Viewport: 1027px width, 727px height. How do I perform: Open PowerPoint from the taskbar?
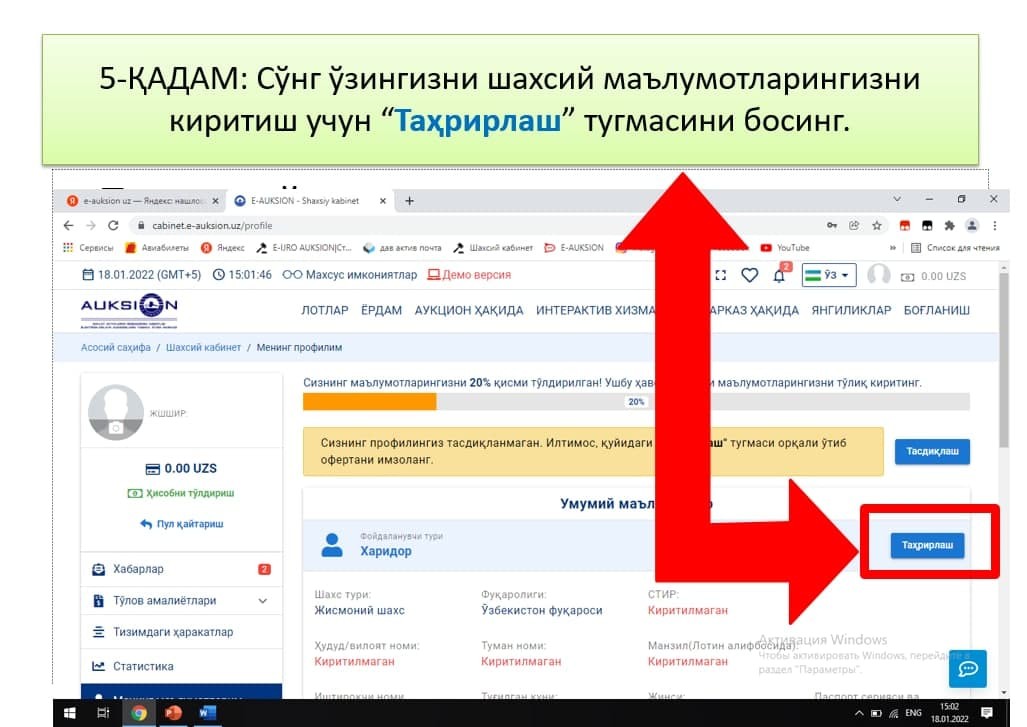coord(173,713)
